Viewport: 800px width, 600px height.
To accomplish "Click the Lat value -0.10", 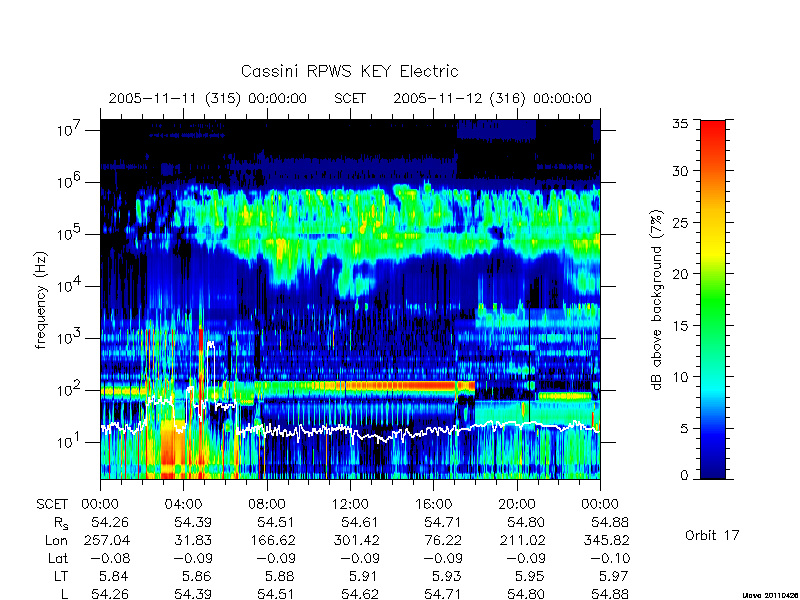I will pyautogui.click(x=610, y=558).
